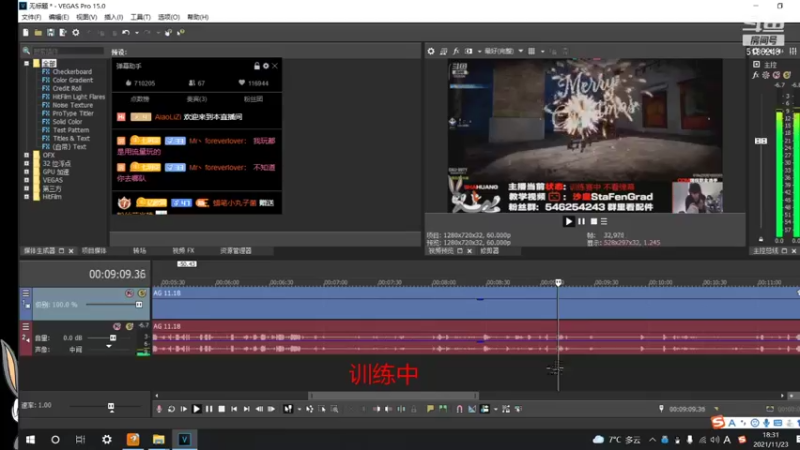Solo the Master bus
The image size is (800, 450).
pos(787,76)
